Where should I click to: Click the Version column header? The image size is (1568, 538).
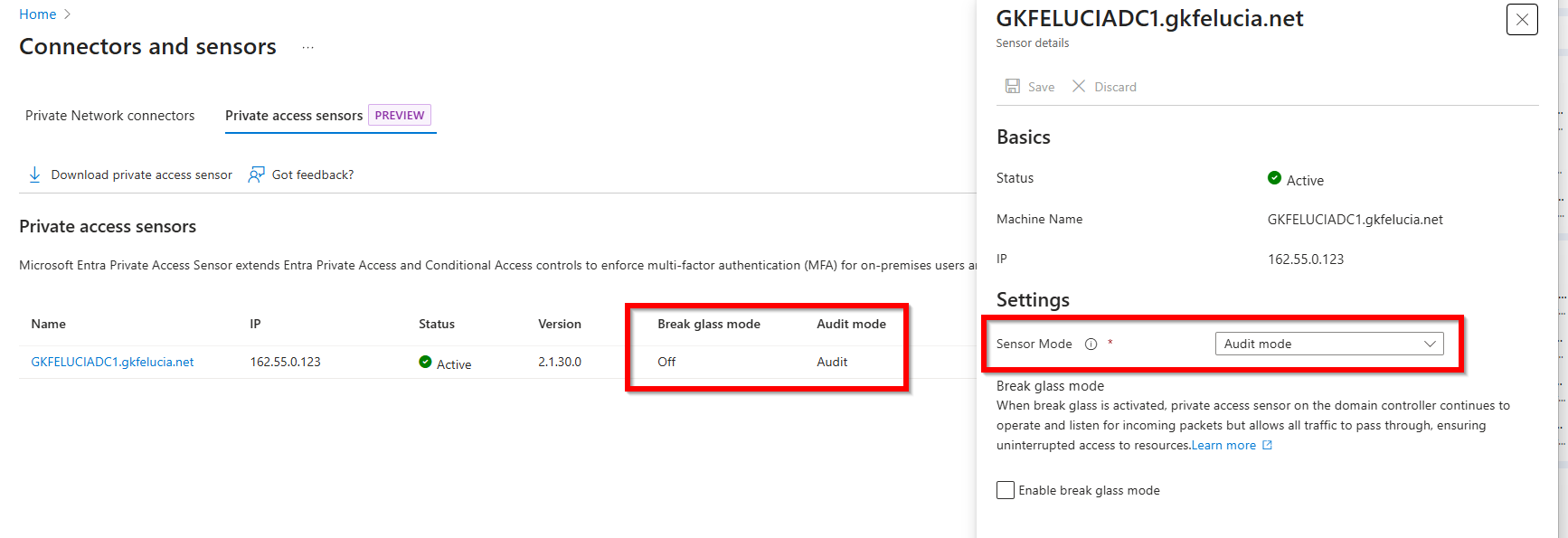click(560, 324)
